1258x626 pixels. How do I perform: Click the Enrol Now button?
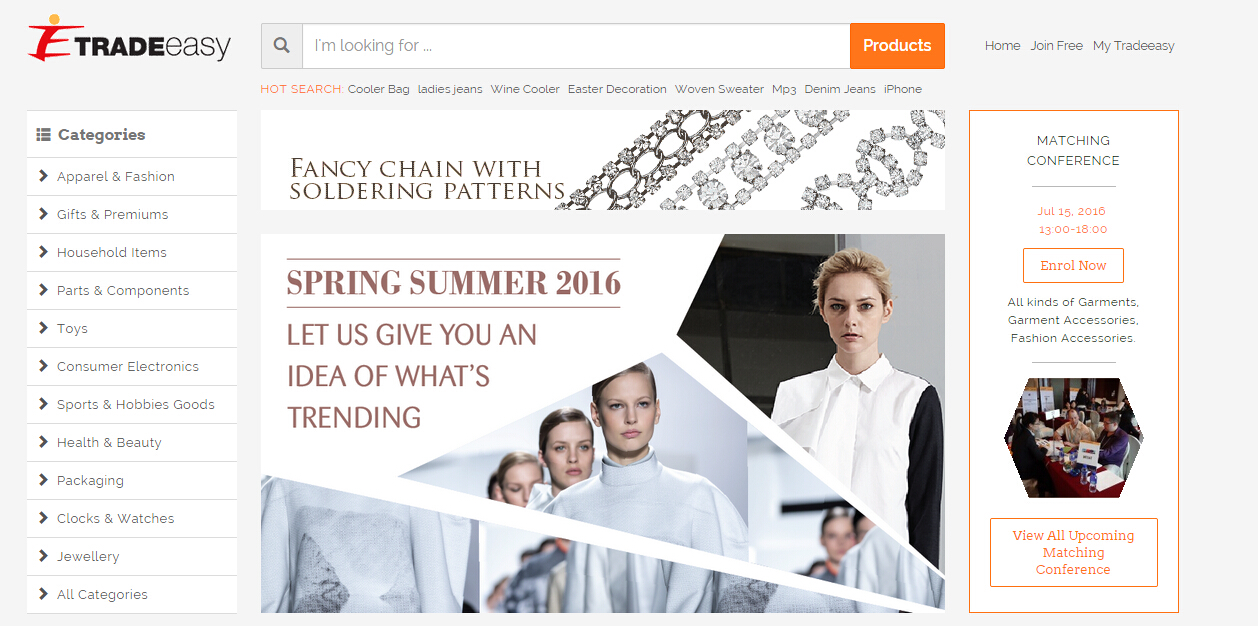tap(1073, 266)
